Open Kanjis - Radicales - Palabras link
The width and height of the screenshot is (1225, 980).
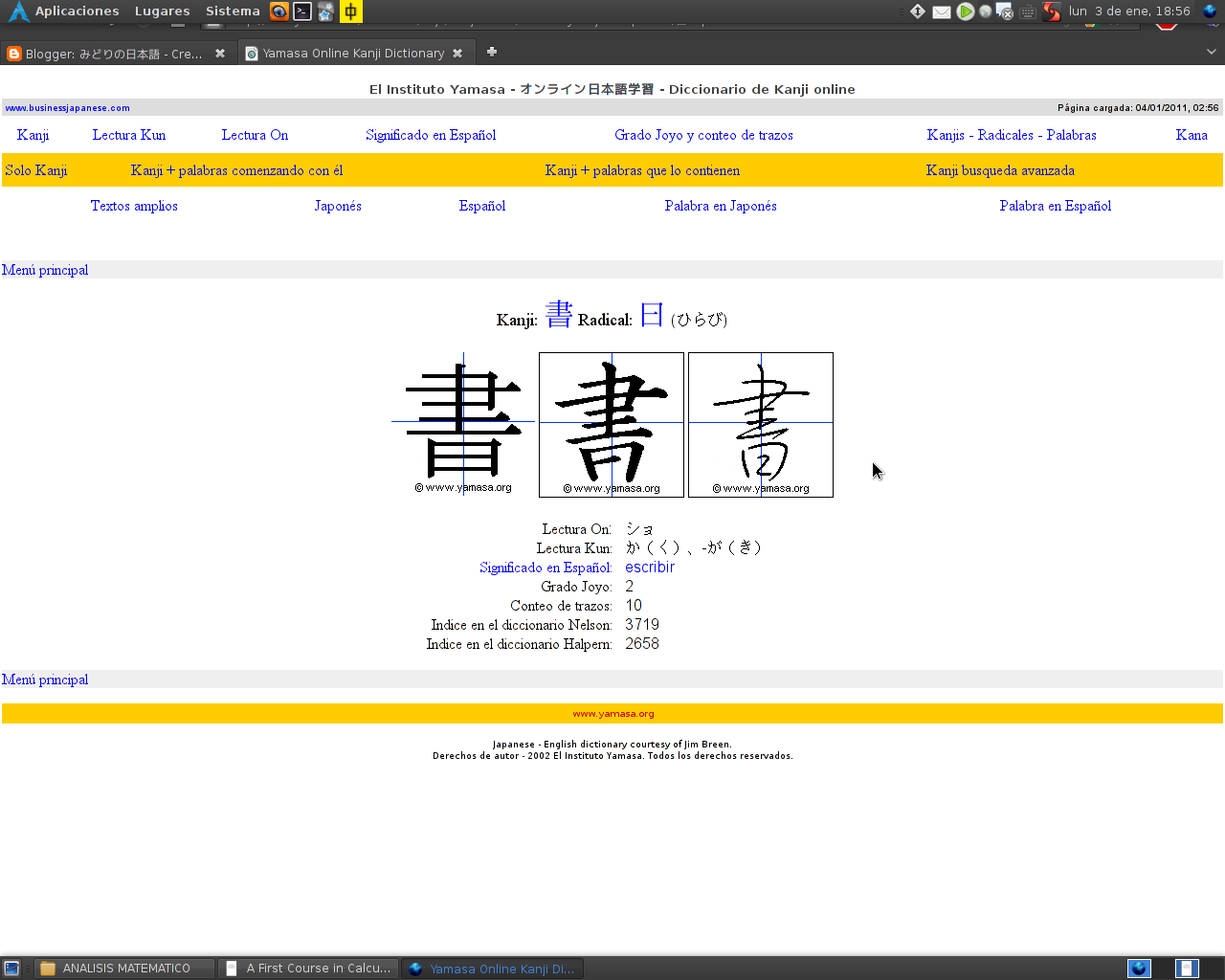1012,135
